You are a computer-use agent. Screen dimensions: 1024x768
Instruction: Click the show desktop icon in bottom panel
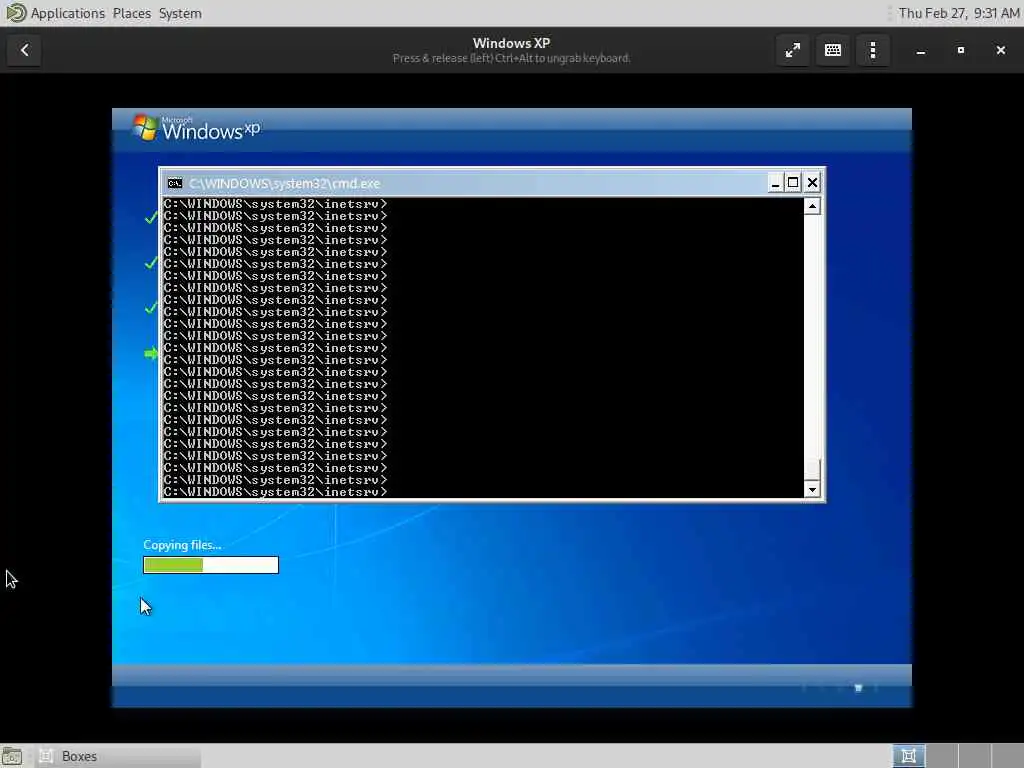tap(12, 756)
